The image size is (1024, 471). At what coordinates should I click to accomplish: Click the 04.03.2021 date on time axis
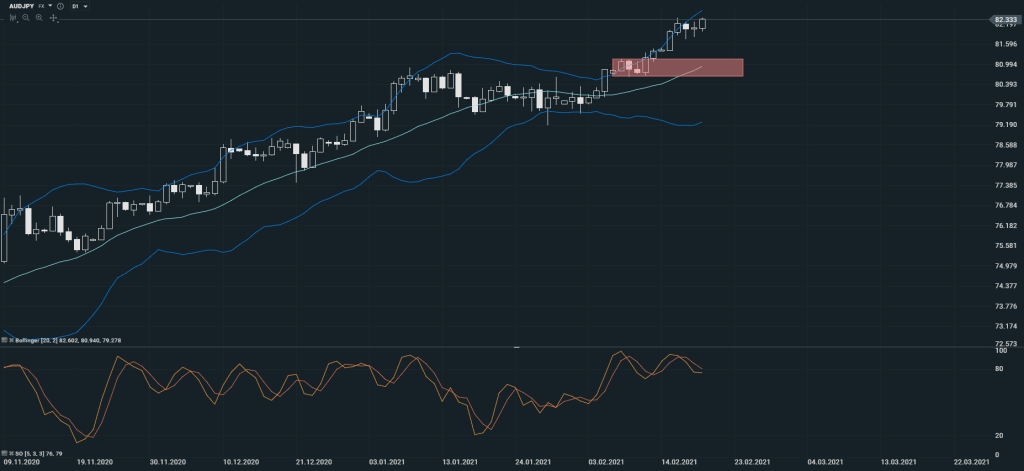pyautogui.click(x=825, y=461)
